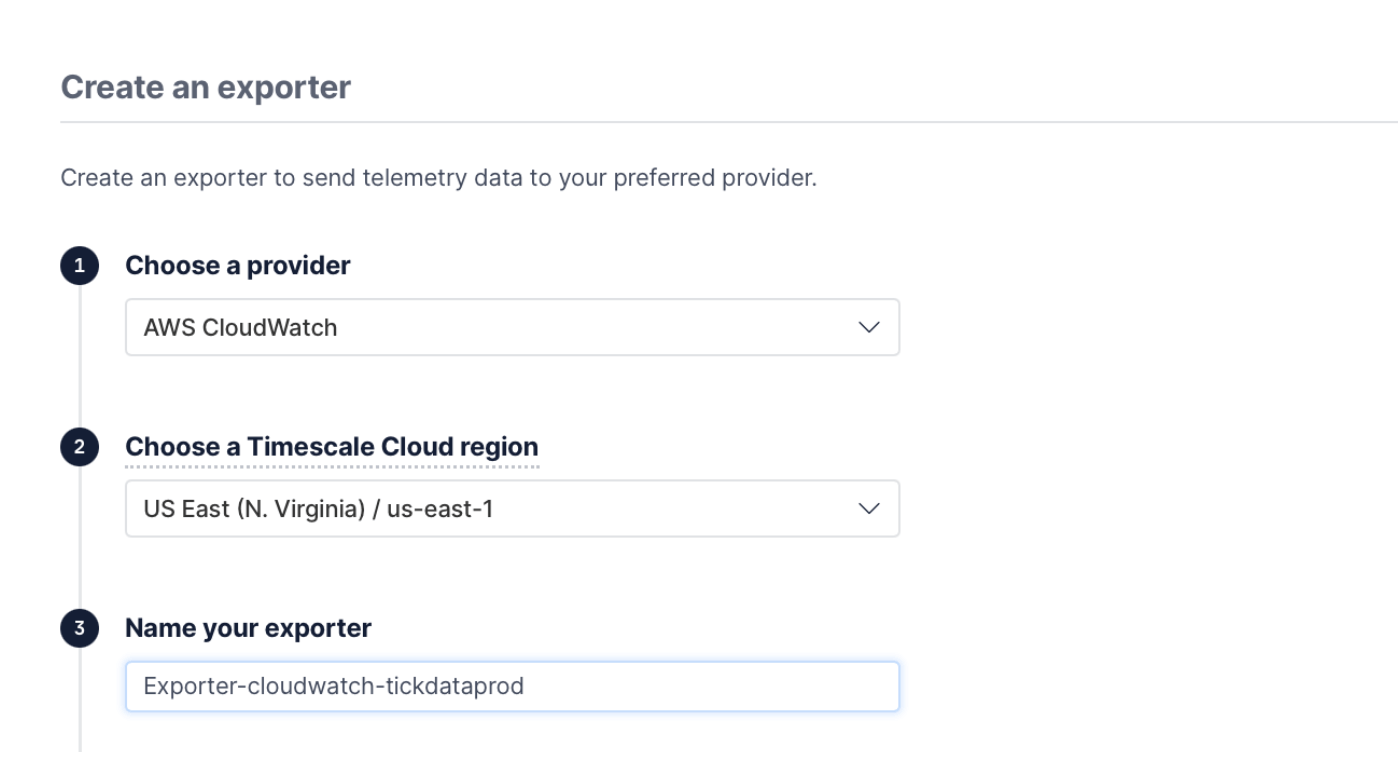Click the 'Choose a Timescale Cloud region' dotted label

point(331,447)
